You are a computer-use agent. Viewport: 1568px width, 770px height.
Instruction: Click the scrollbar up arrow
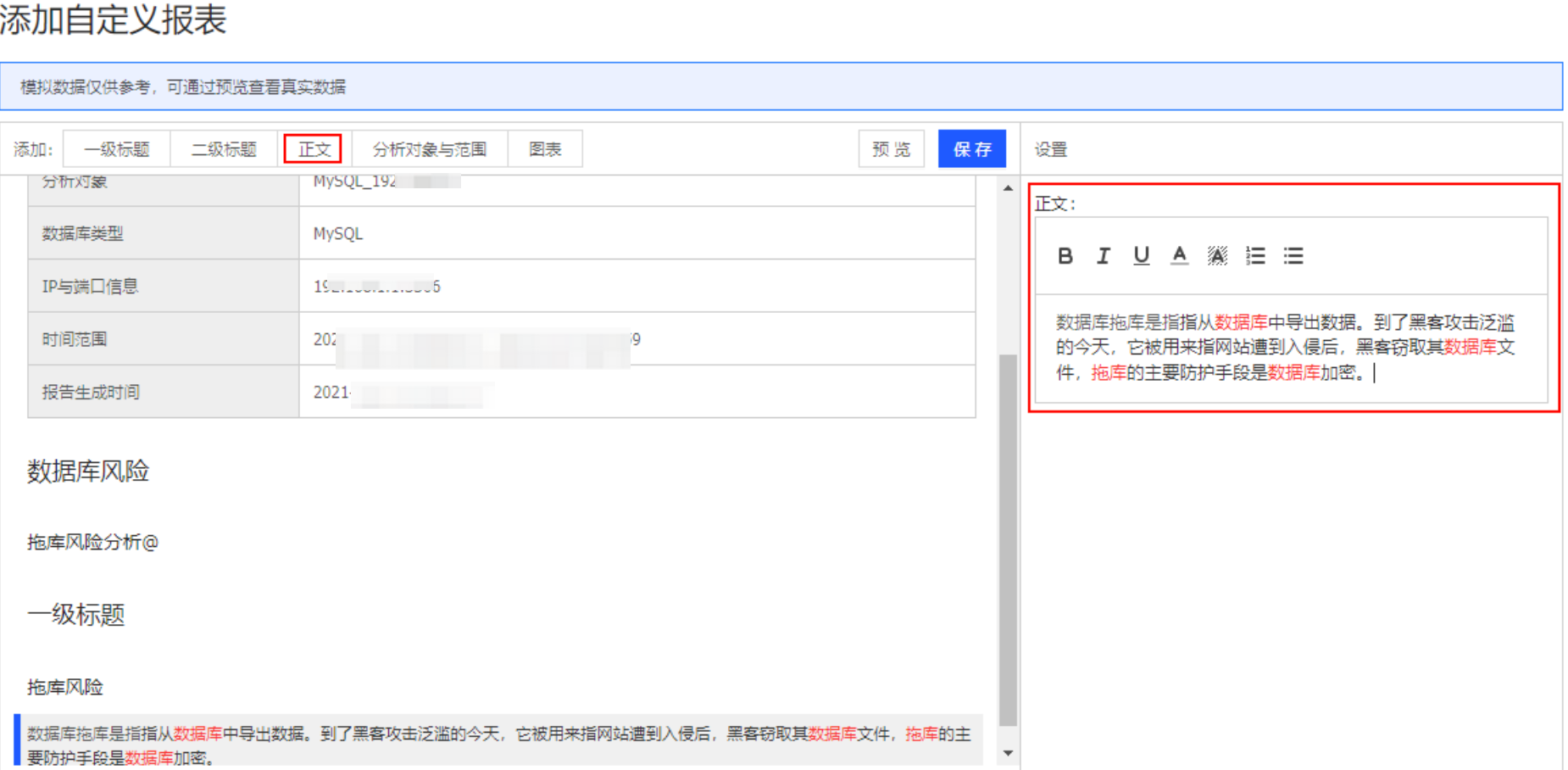(1008, 188)
